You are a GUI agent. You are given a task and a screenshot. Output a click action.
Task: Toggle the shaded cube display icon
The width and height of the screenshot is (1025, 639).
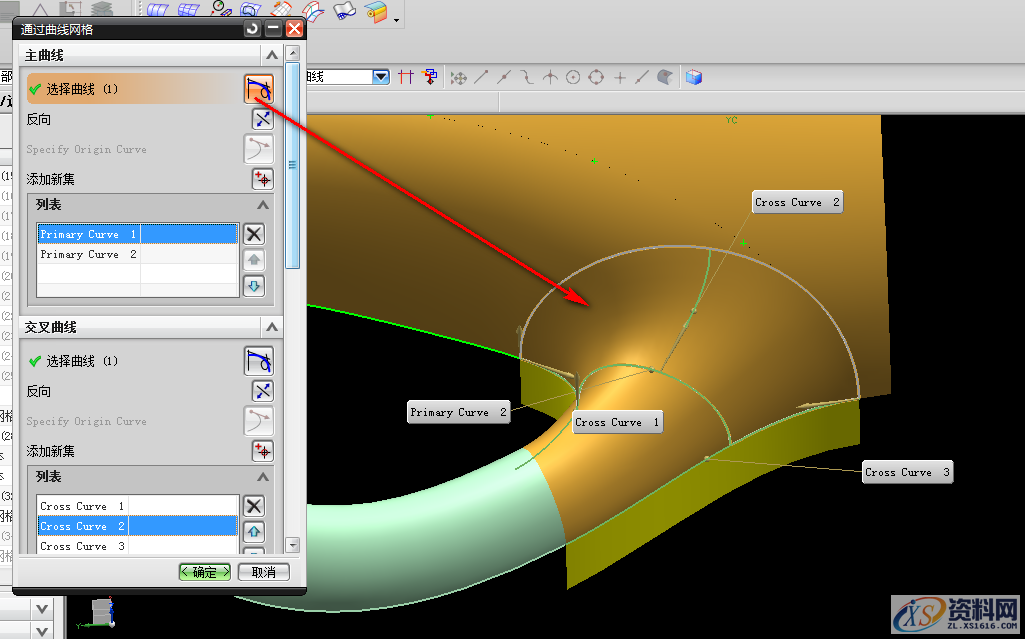[694, 77]
